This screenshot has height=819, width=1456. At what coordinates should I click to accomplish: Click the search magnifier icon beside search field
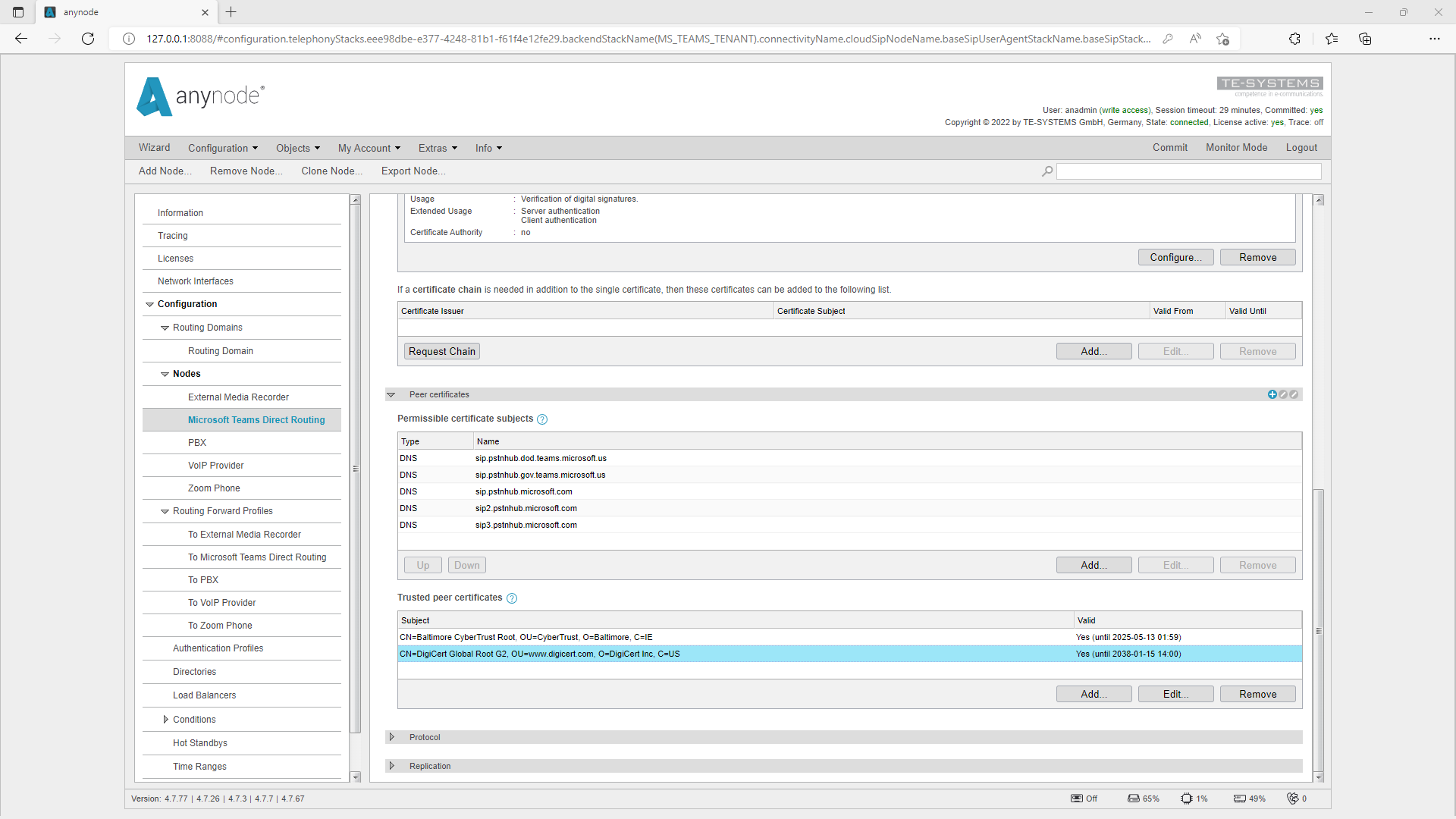(1047, 171)
